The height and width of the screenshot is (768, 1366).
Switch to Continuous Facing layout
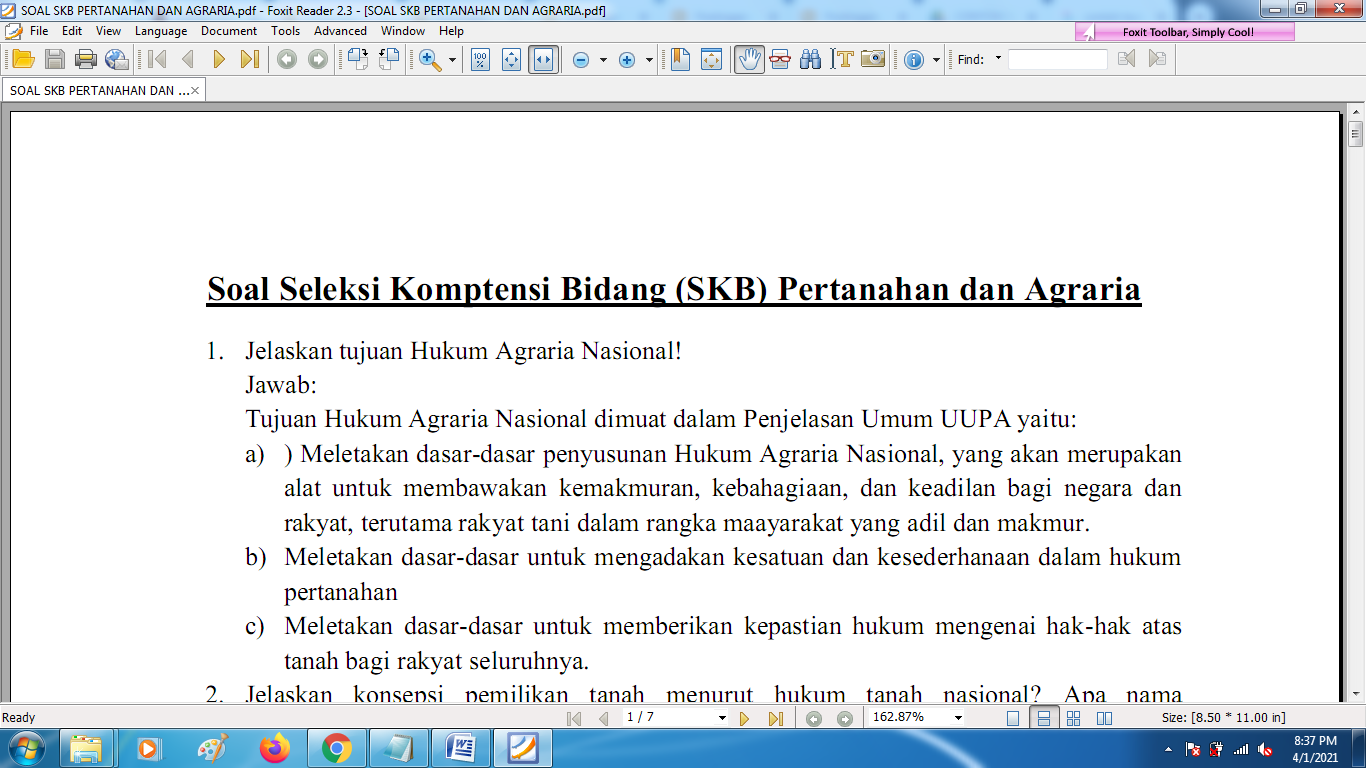1074,718
